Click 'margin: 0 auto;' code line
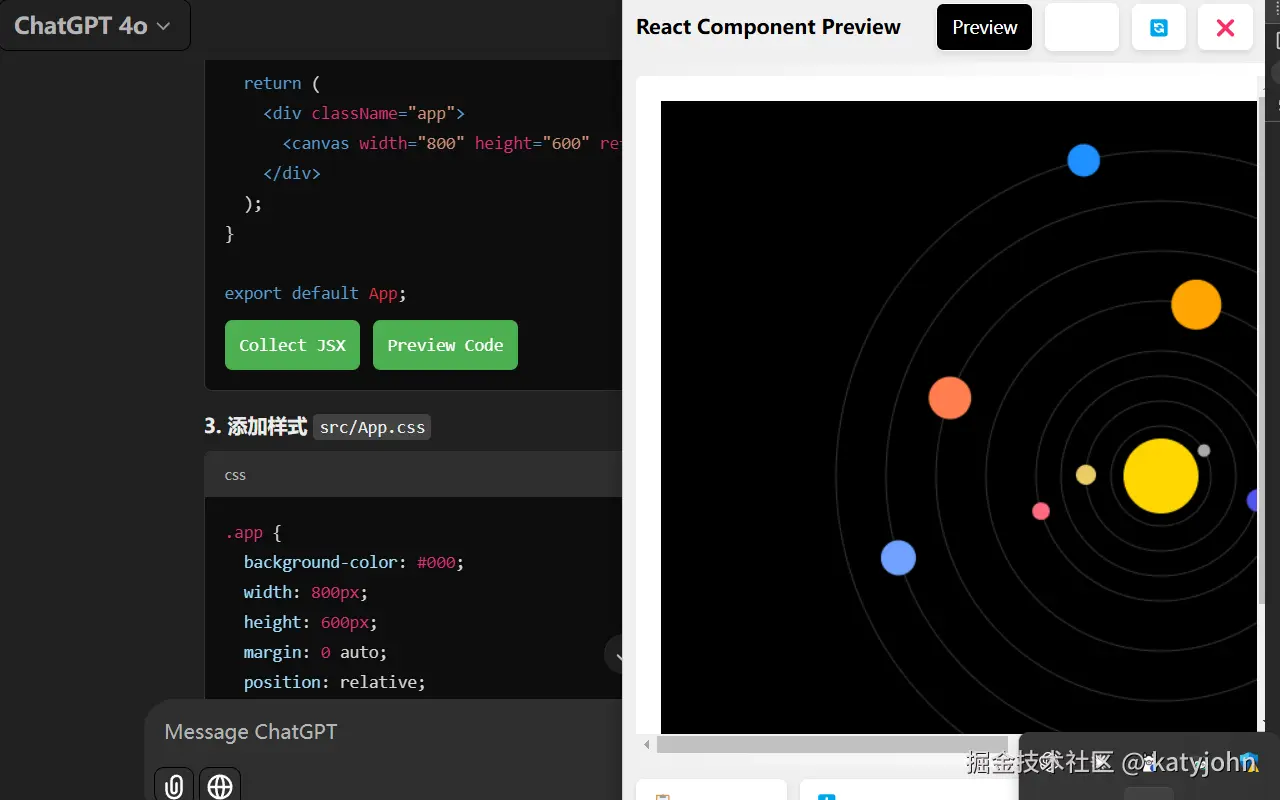 pos(315,652)
